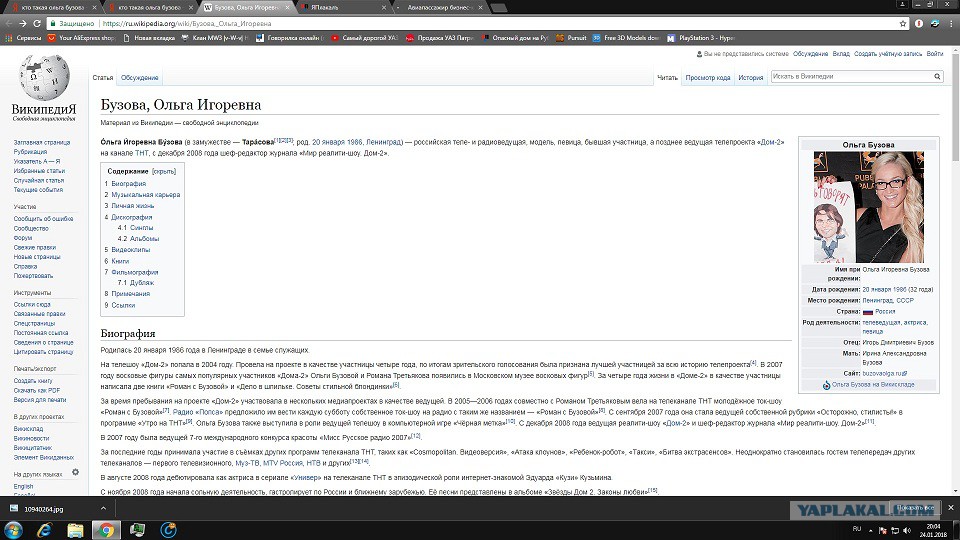Open the Wikipedia globe logo
Image resolution: width=960 pixels, height=540 pixels.
point(44,78)
